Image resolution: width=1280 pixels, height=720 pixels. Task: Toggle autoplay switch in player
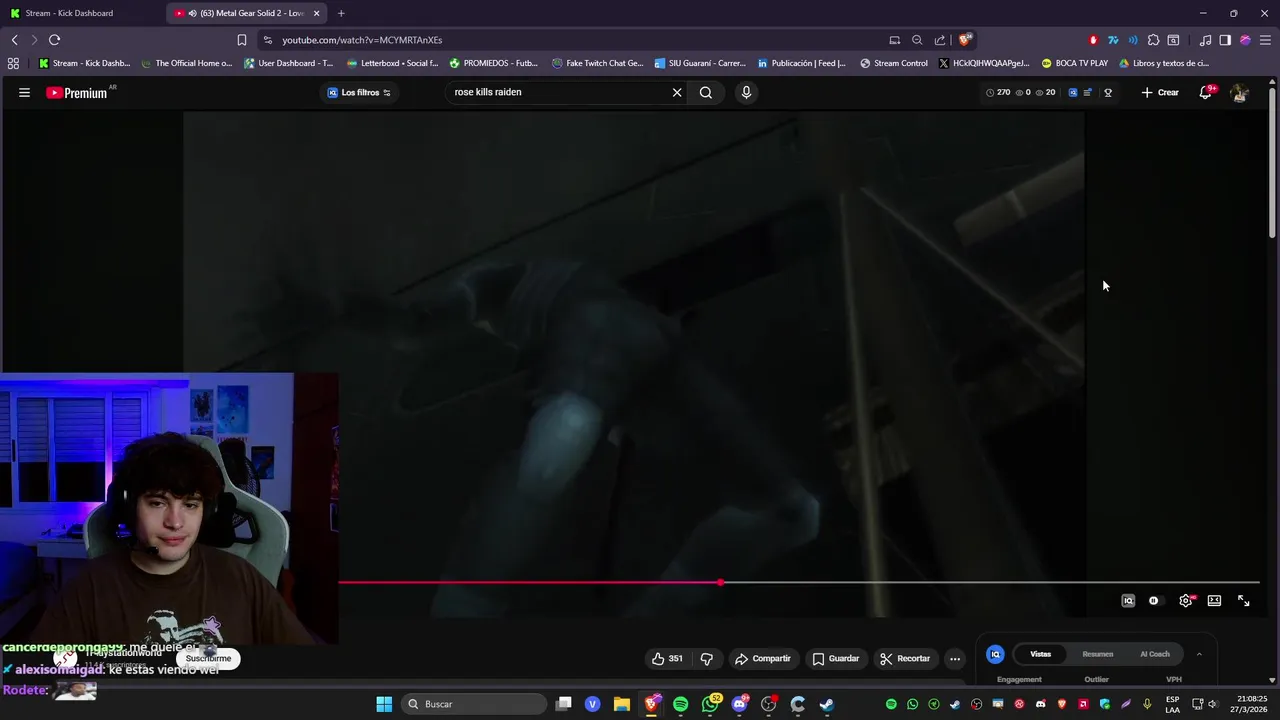click(1154, 601)
